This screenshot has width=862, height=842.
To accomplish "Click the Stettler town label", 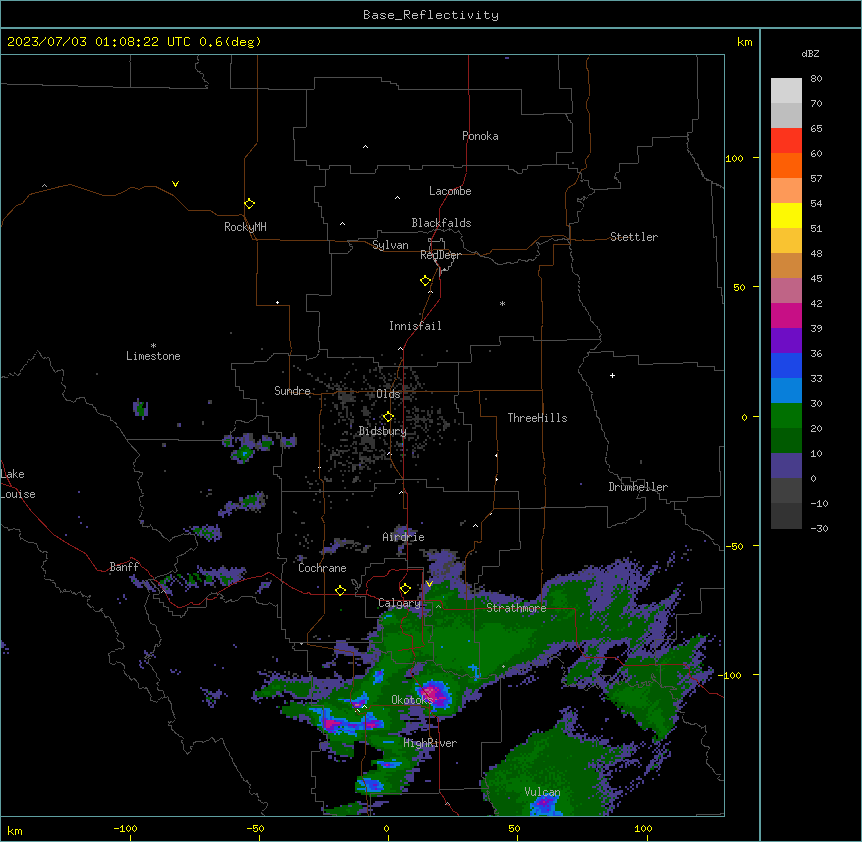I will click(x=634, y=237).
